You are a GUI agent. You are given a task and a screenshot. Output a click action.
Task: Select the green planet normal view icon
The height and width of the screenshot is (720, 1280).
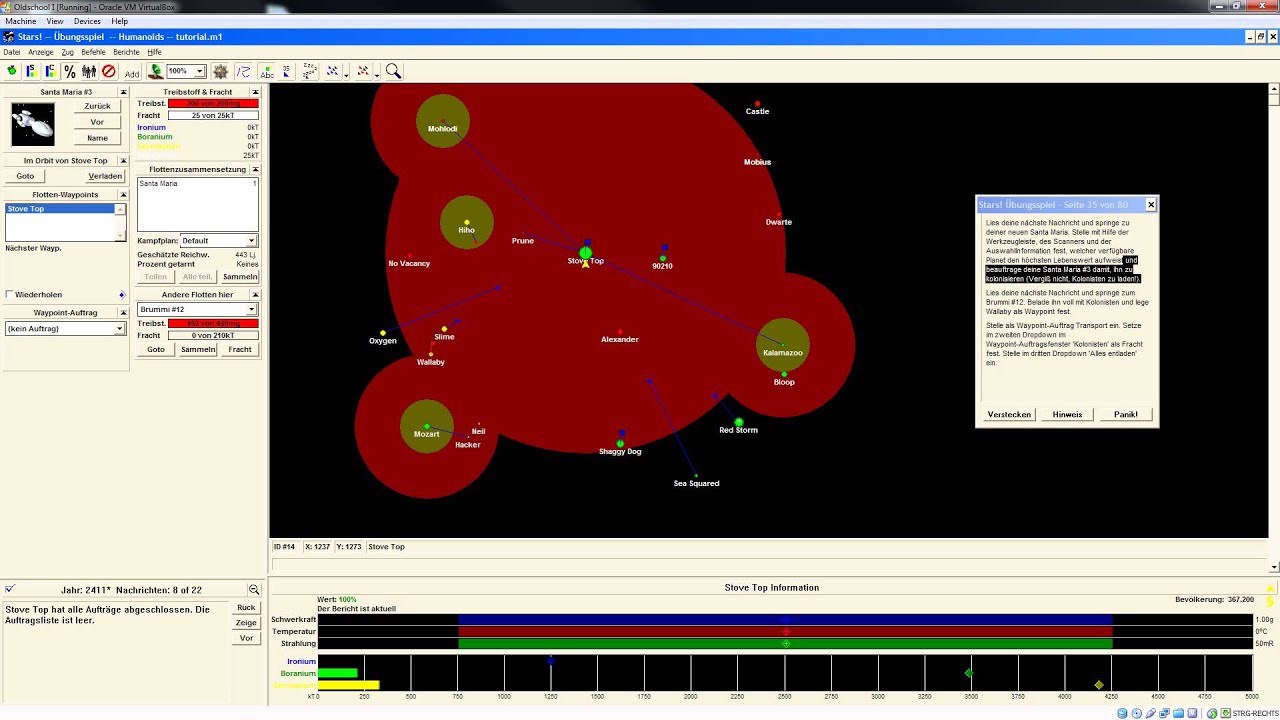coord(12,71)
